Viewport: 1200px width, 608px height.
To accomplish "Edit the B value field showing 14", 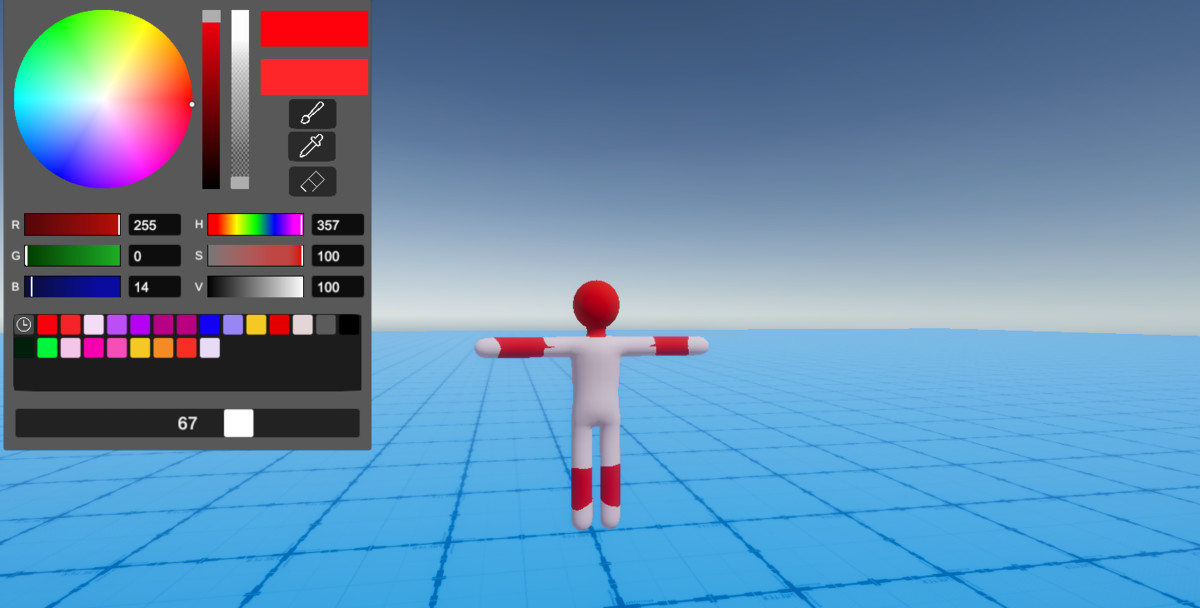I will pos(155,287).
